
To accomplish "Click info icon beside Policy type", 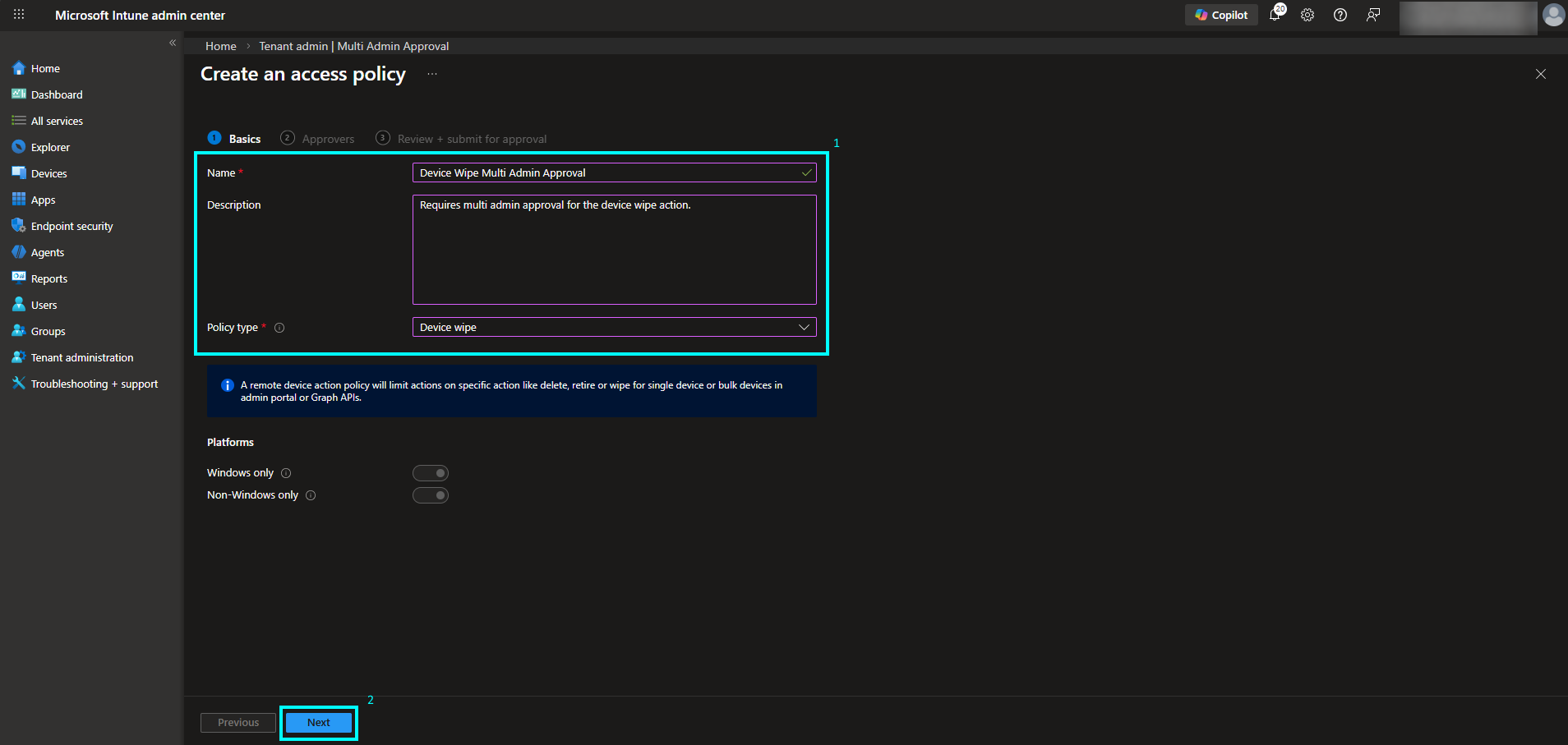I will point(279,328).
